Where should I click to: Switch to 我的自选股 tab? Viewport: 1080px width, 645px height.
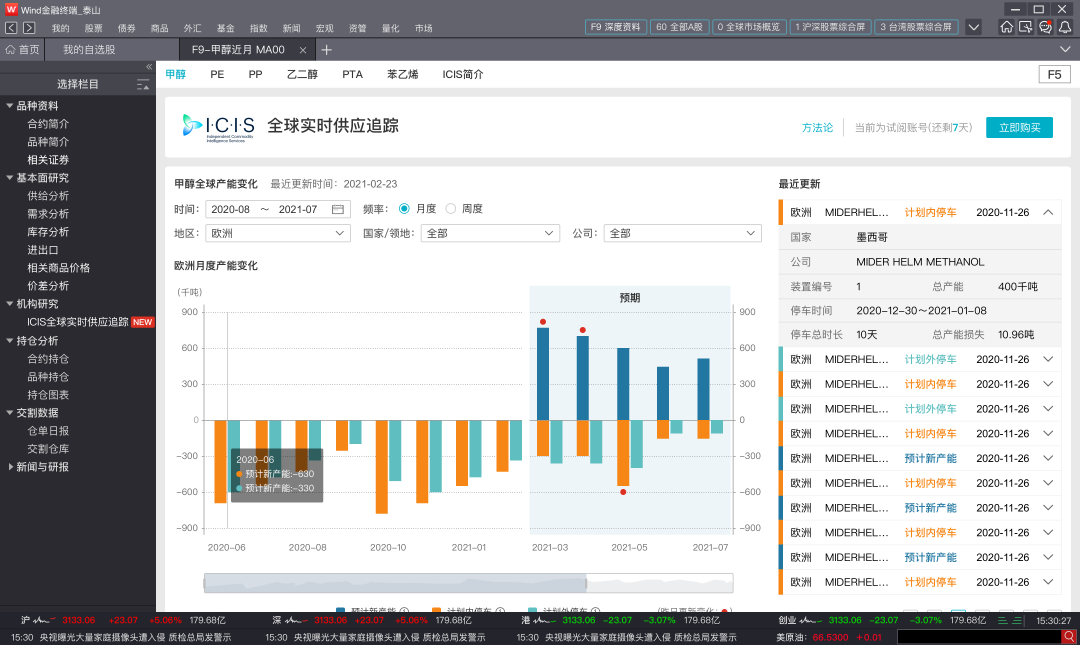point(89,50)
